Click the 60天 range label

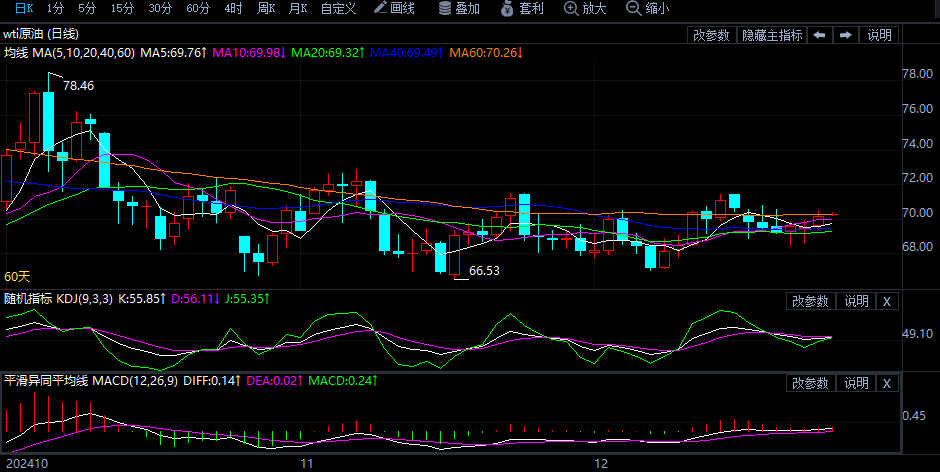click(x=18, y=276)
